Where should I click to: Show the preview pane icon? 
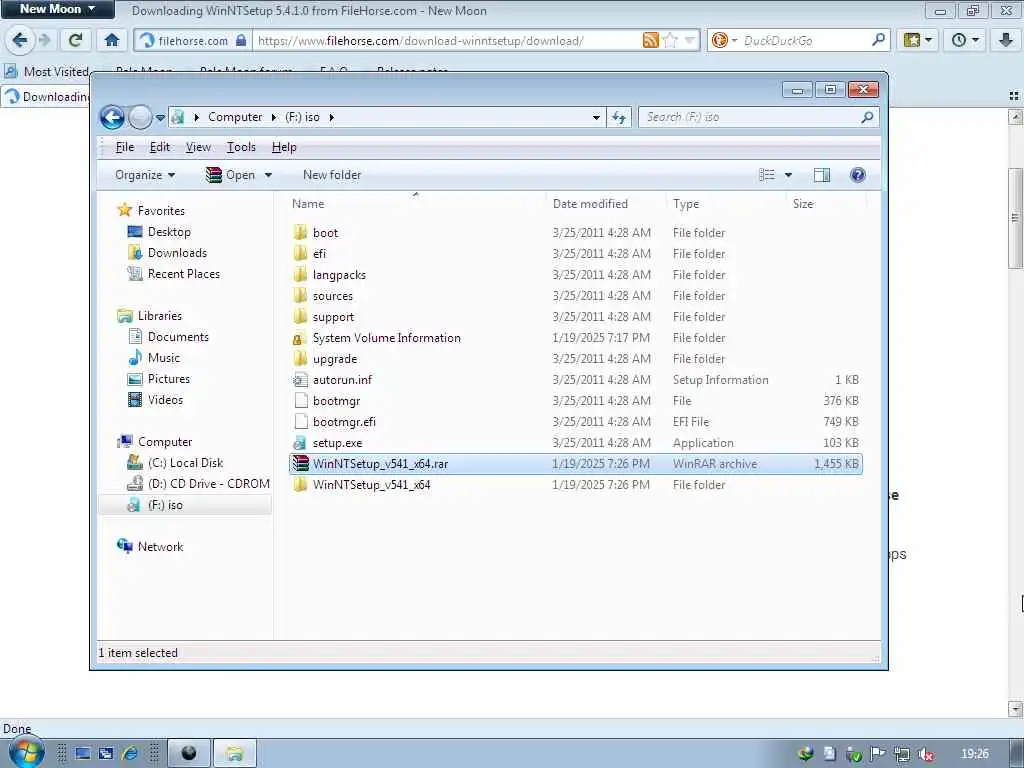(x=822, y=175)
